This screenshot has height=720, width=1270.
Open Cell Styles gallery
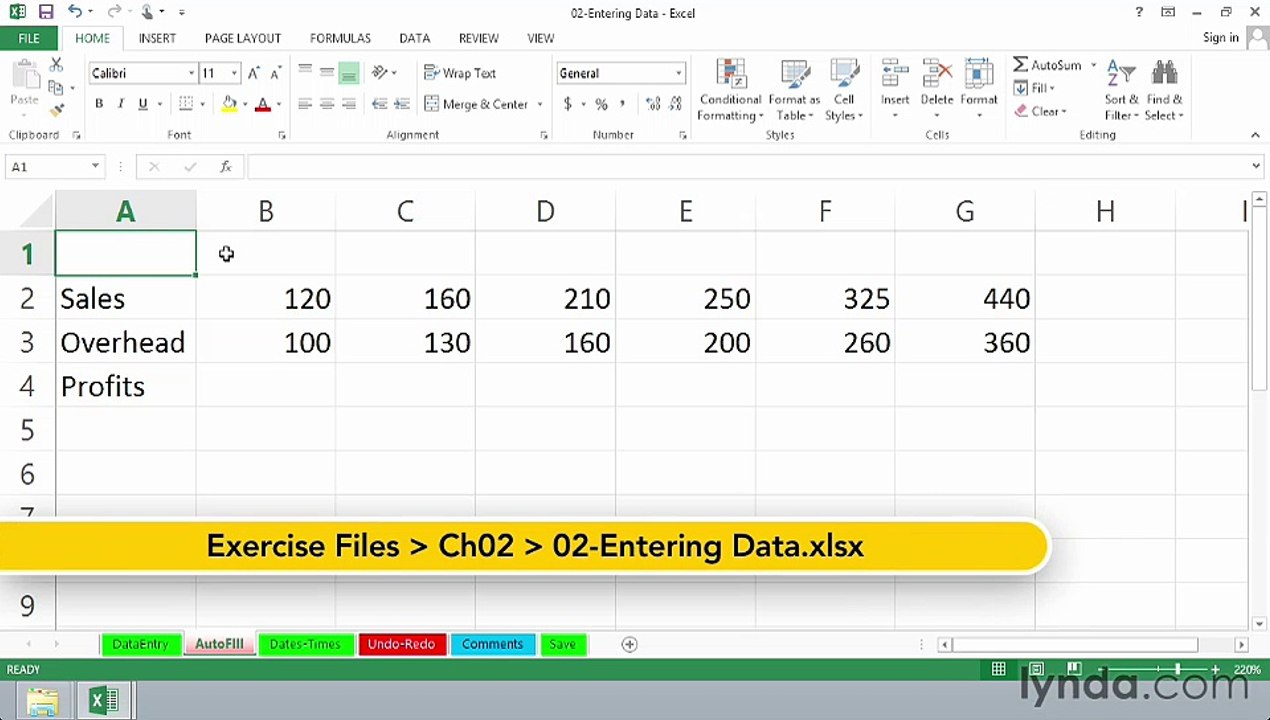pos(844,91)
